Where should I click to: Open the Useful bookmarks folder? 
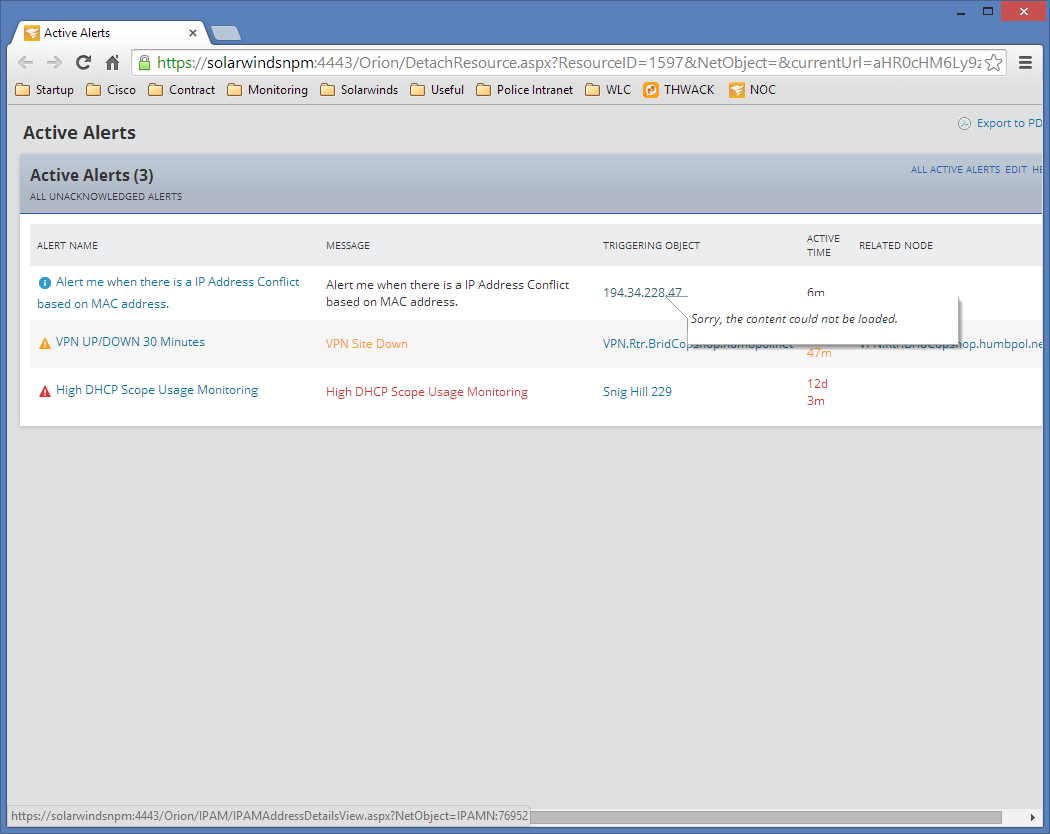(437, 90)
